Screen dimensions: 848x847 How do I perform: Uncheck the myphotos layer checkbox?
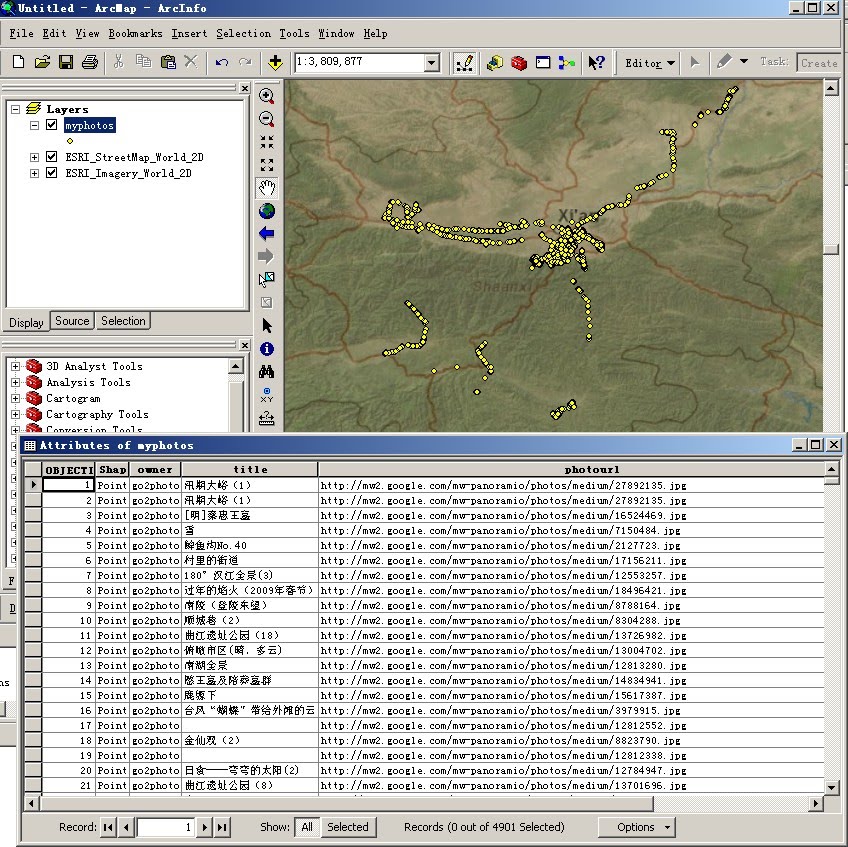[x=52, y=125]
